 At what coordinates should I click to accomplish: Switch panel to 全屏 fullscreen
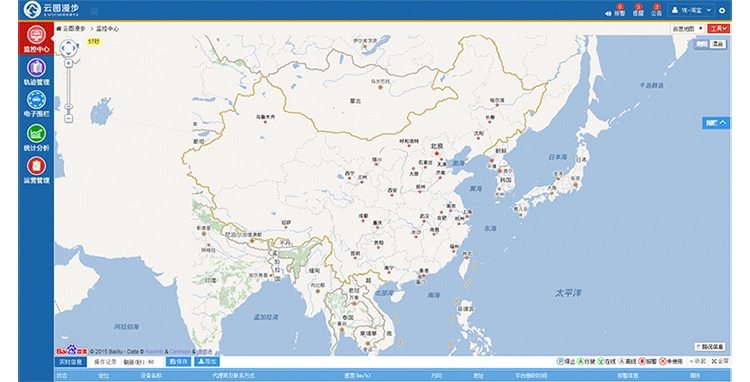pyautogui.click(x=720, y=361)
